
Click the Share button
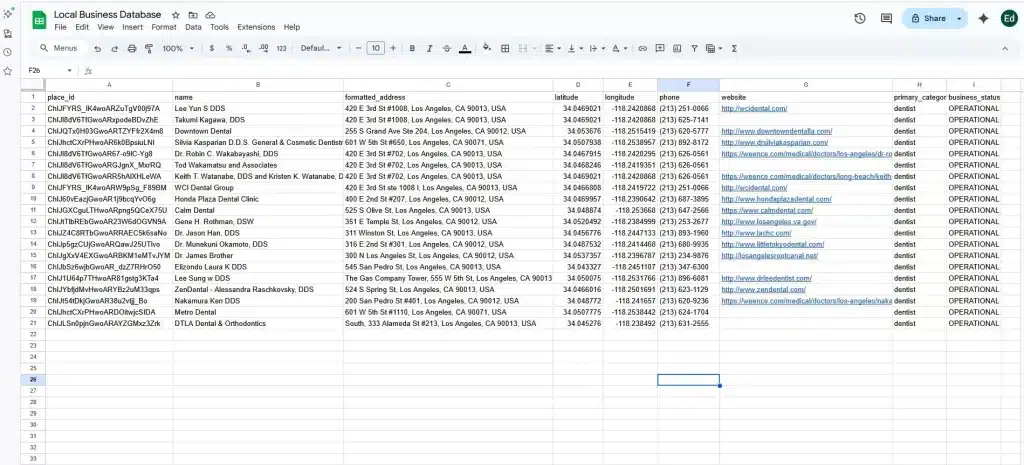(927, 18)
